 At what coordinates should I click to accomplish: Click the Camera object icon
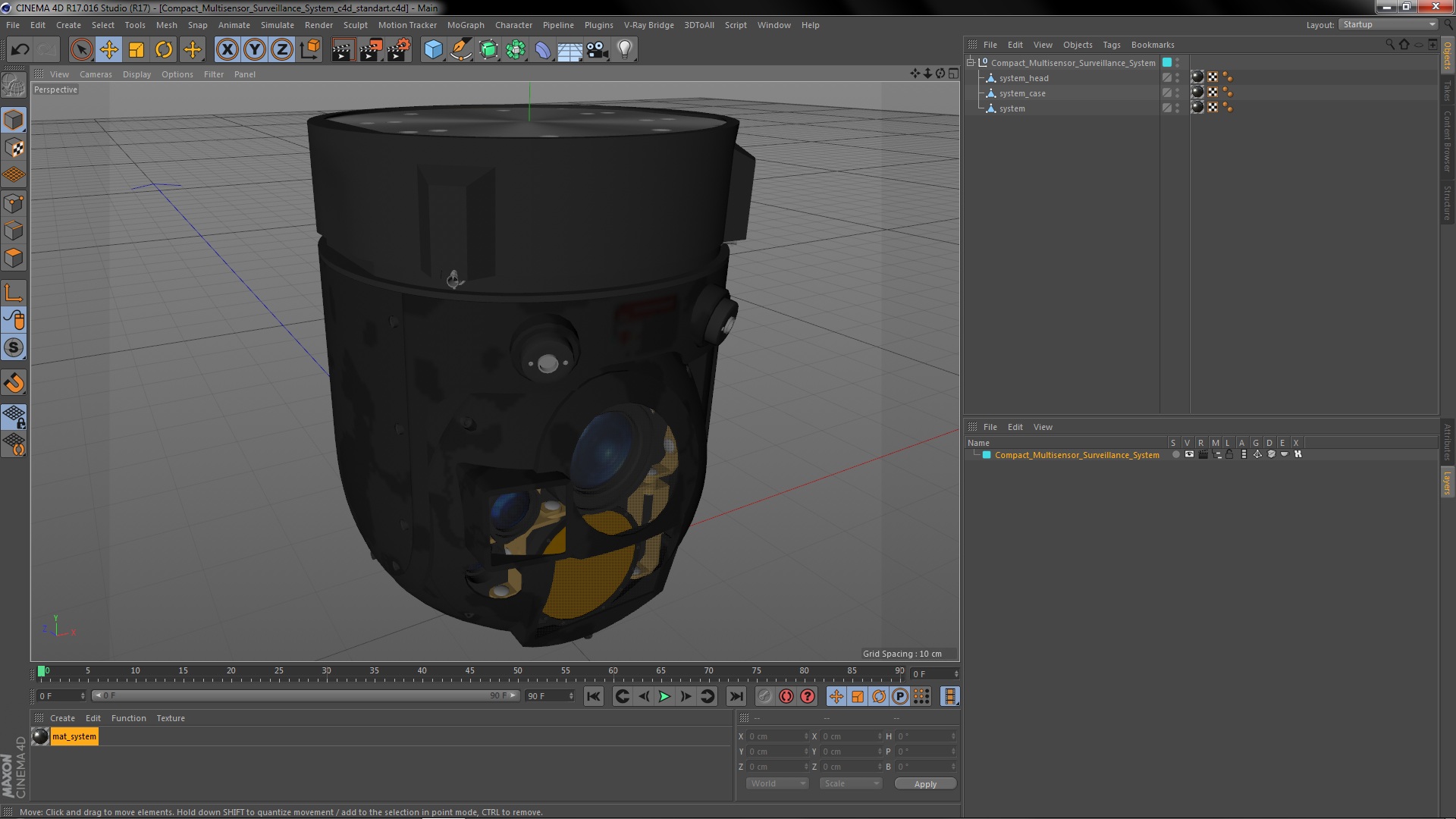(x=597, y=50)
